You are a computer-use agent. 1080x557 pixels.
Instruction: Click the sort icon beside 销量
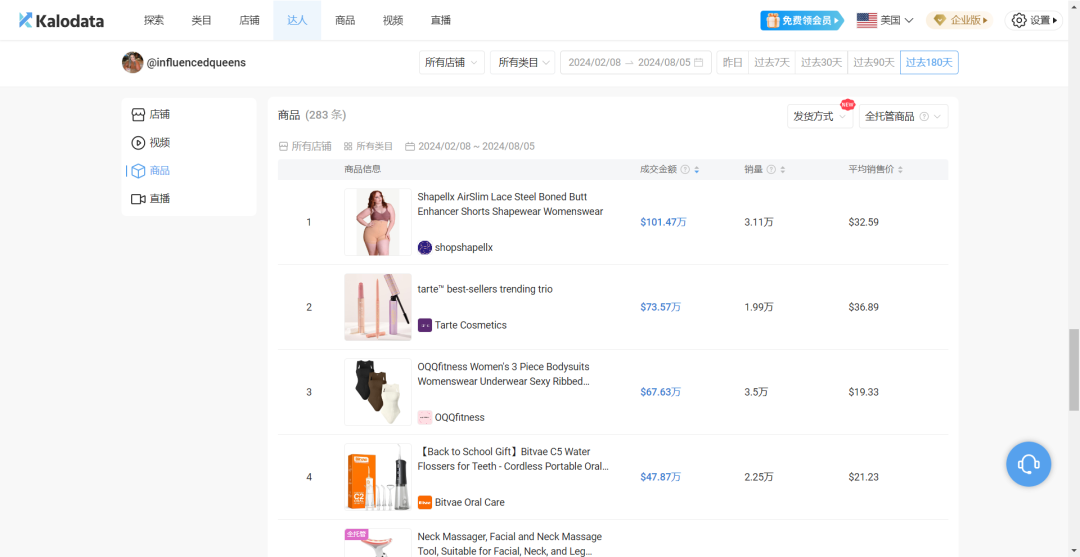point(782,170)
